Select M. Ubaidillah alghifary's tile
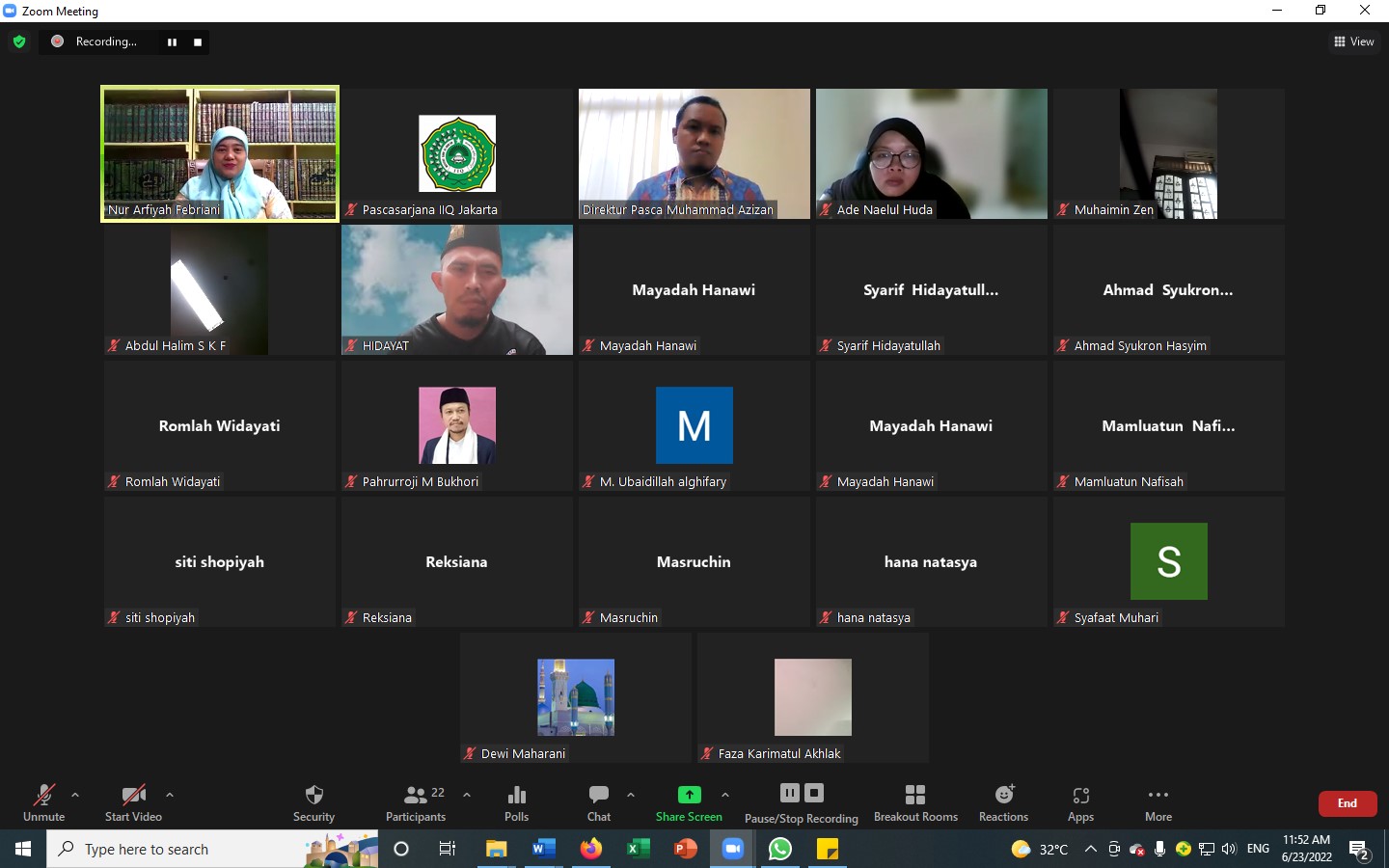The width and height of the screenshot is (1389, 868). [x=694, y=425]
